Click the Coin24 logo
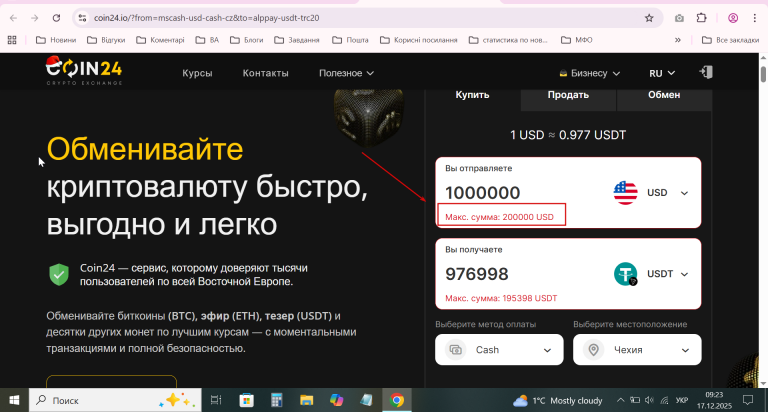This screenshot has height=412, width=768. pyautogui.click(x=84, y=71)
